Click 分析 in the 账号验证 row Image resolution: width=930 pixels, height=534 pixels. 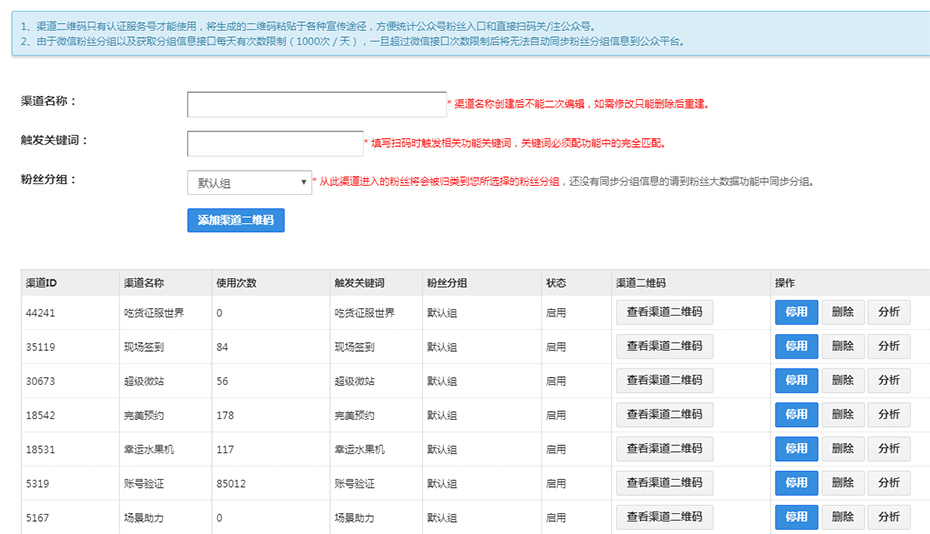point(889,483)
